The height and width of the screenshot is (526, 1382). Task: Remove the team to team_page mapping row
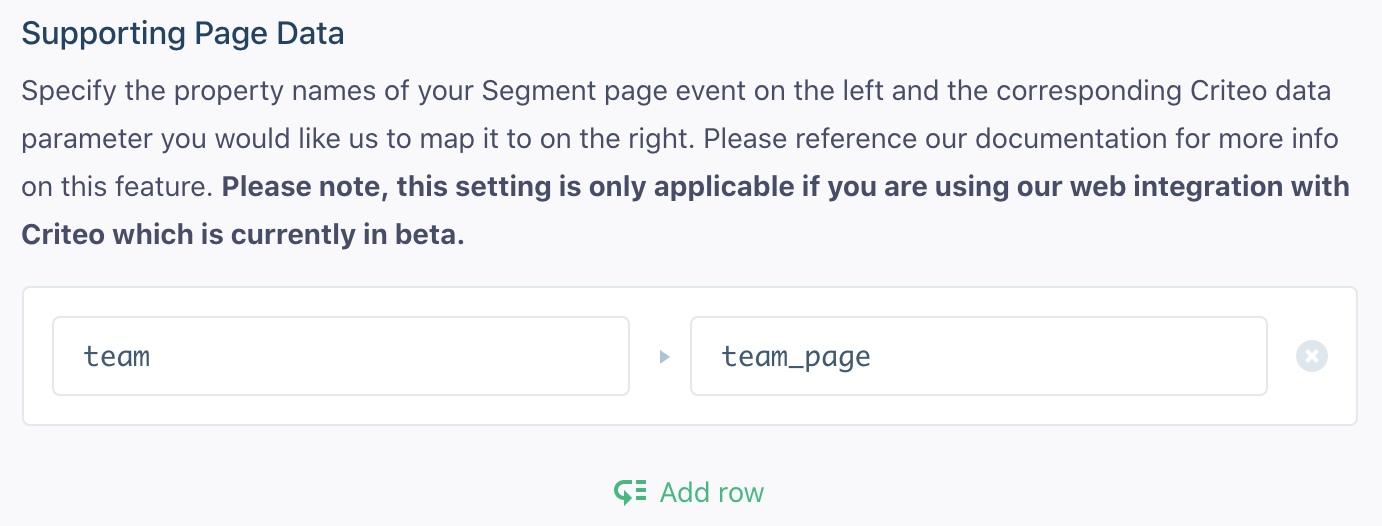(1311, 356)
